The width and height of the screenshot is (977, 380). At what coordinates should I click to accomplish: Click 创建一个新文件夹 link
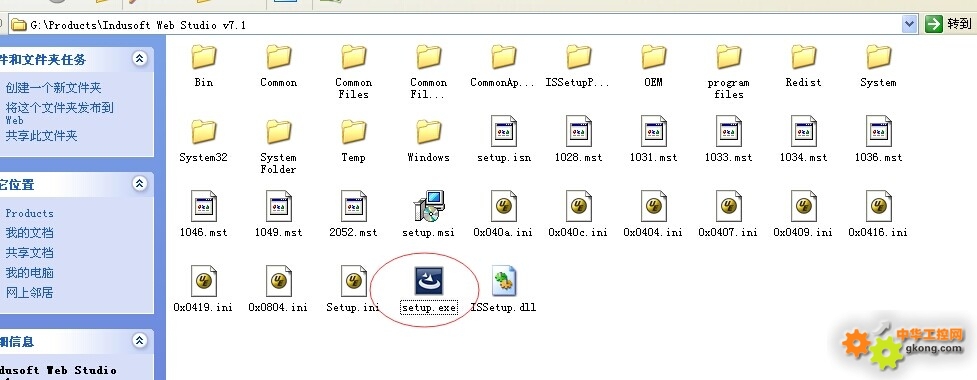pyautogui.click(x=53, y=88)
